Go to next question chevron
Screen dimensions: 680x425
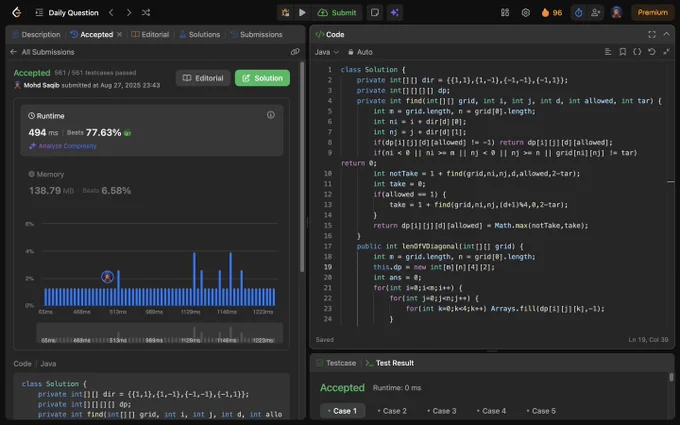(x=128, y=13)
